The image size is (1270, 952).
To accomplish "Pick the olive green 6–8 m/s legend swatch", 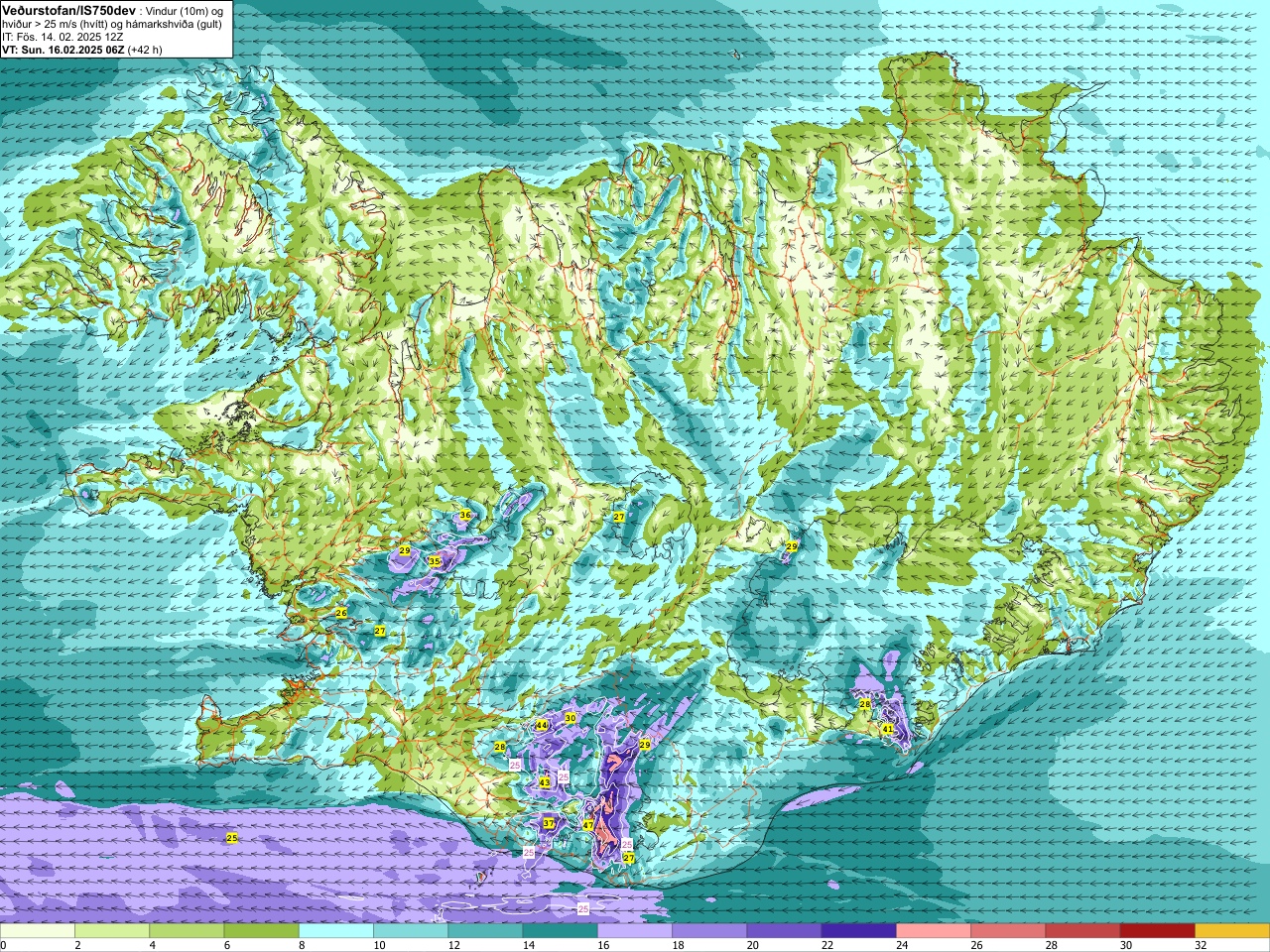I will (261, 931).
